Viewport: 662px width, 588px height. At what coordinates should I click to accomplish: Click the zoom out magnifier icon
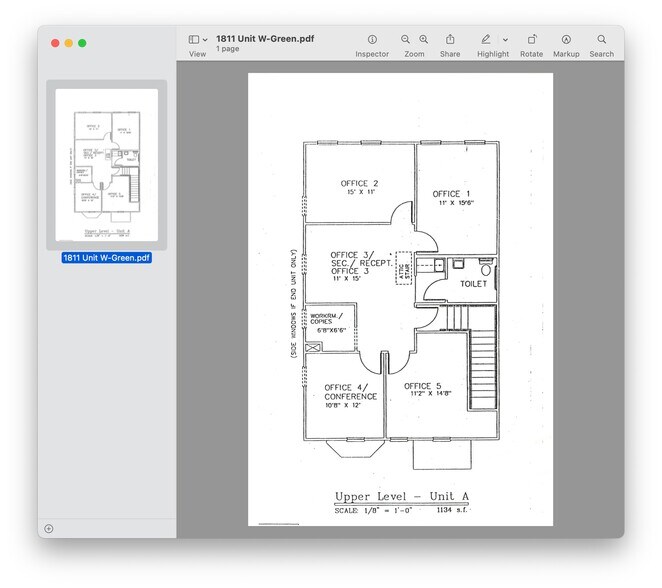(406, 40)
